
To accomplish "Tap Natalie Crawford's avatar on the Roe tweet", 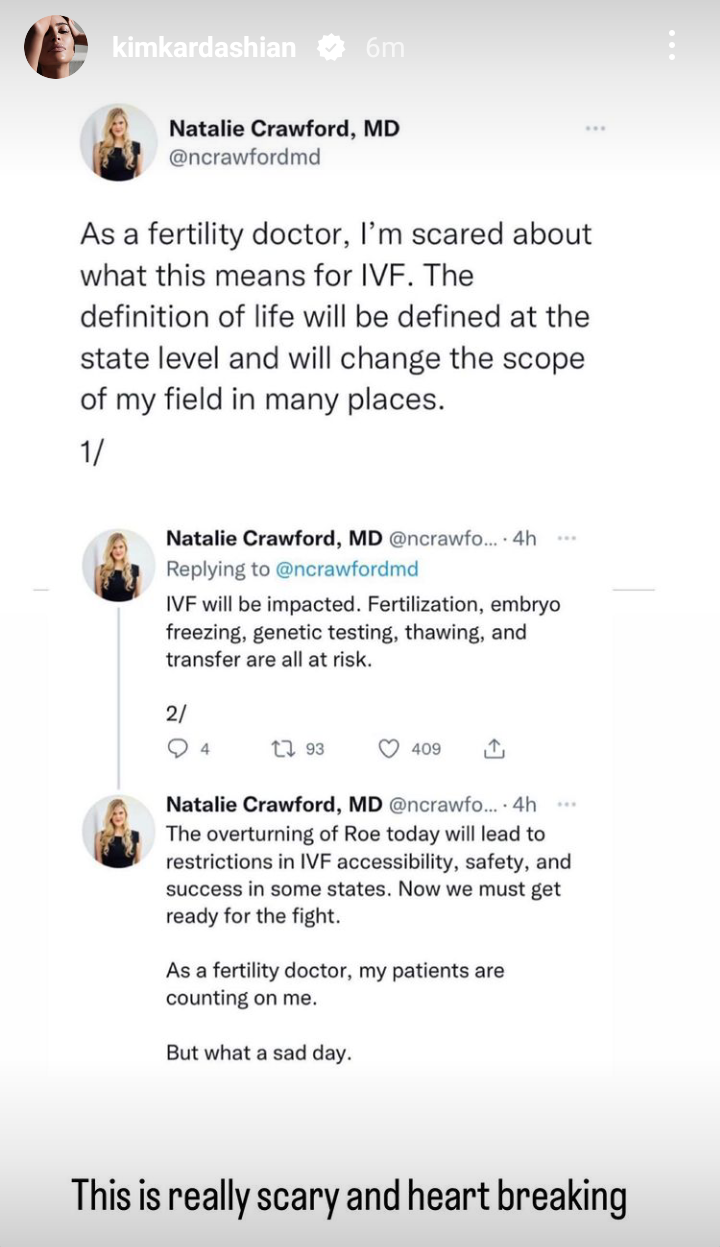I will click(x=119, y=831).
